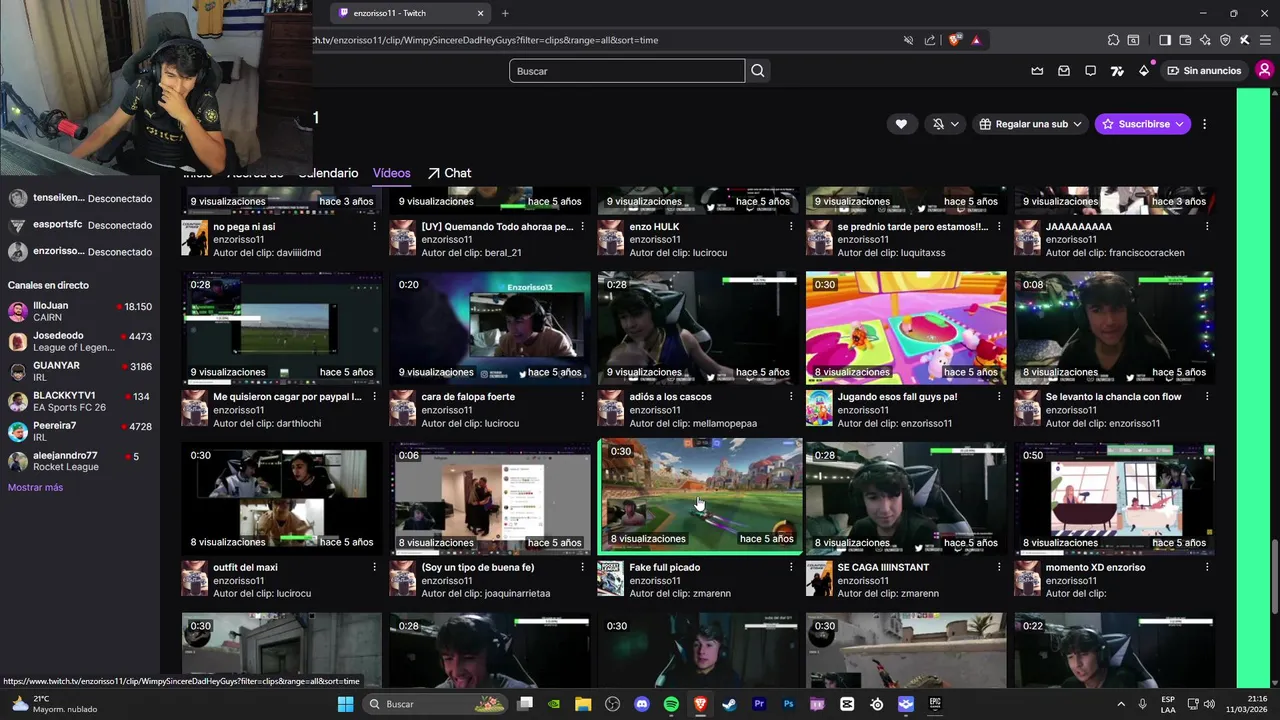Click the heart follow button
The image size is (1280, 720).
coord(901,124)
